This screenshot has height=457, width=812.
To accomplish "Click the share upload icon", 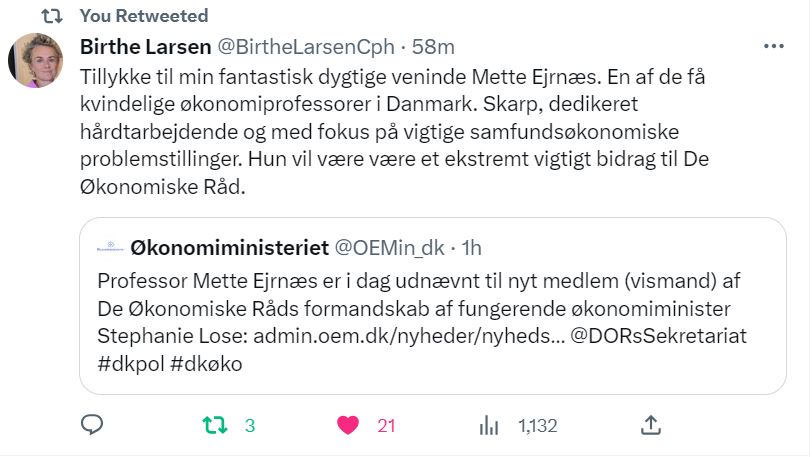I will point(650,425).
